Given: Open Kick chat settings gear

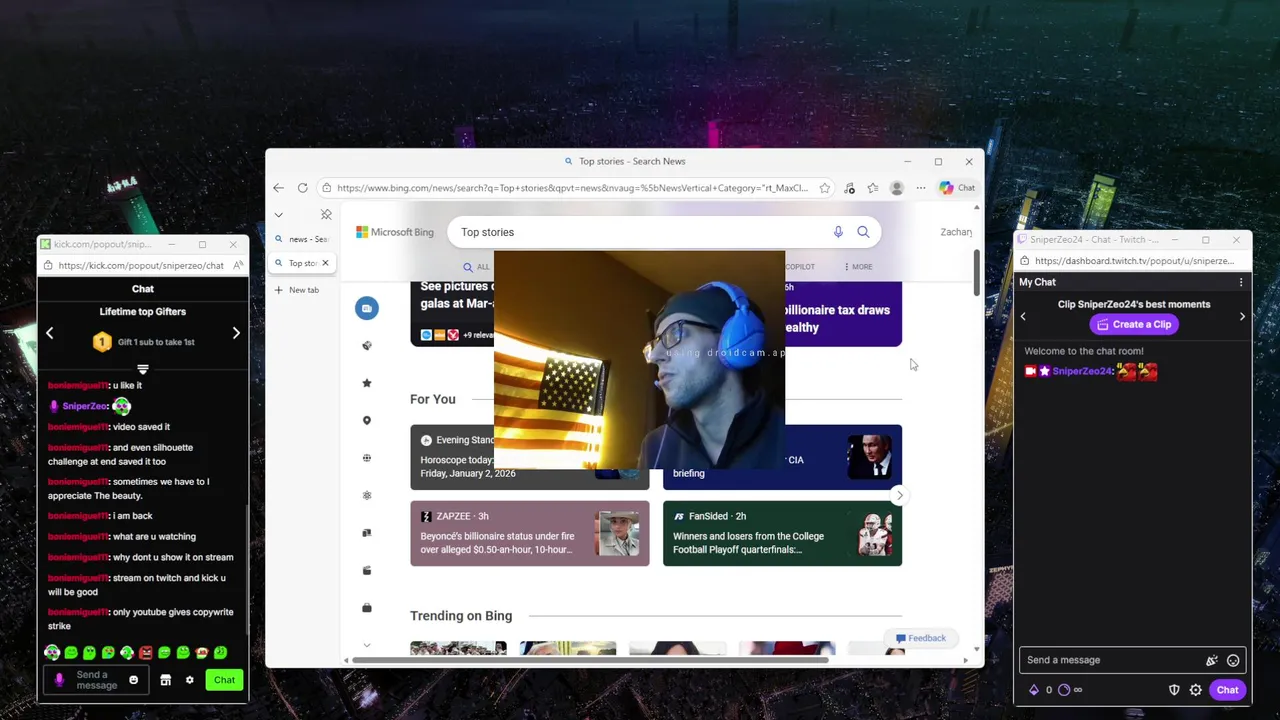Looking at the screenshot, I should coord(189,680).
